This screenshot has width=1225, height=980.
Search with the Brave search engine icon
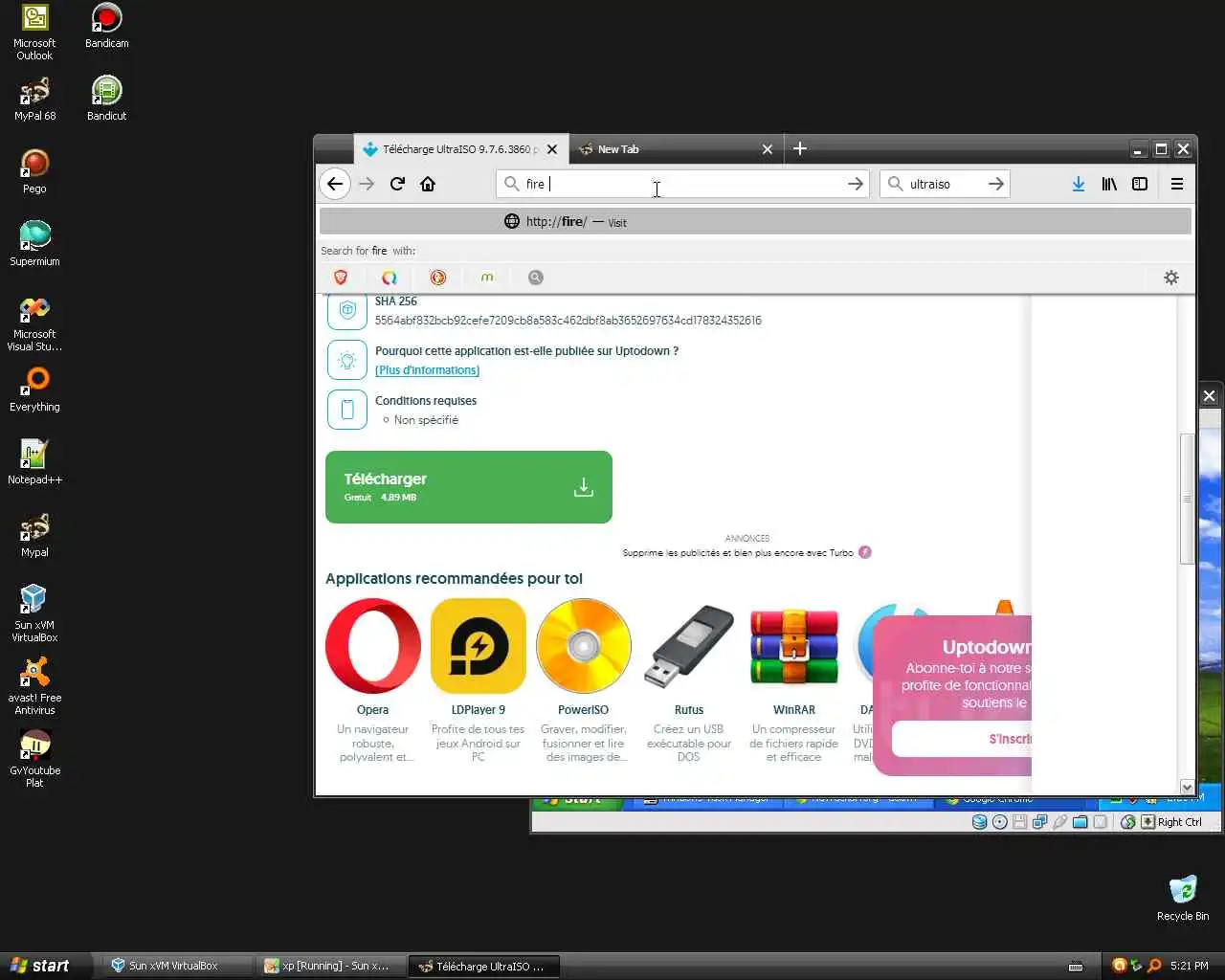(341, 278)
